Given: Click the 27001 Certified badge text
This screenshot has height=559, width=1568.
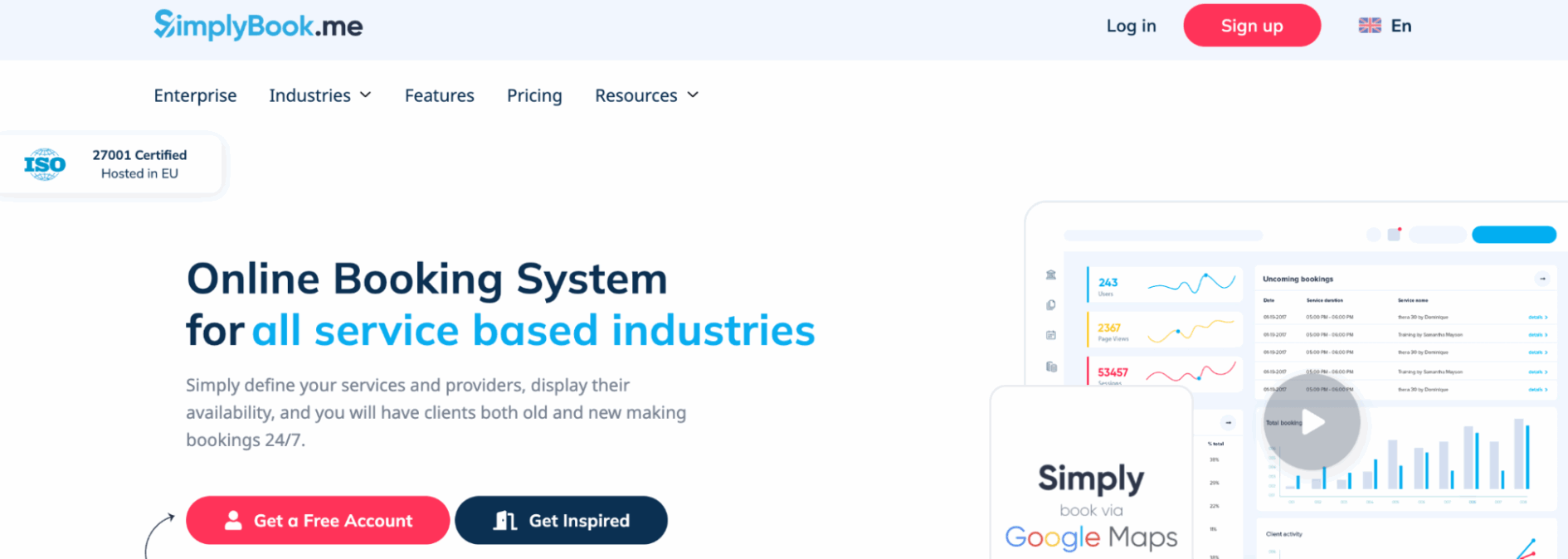Looking at the screenshot, I should (139, 155).
